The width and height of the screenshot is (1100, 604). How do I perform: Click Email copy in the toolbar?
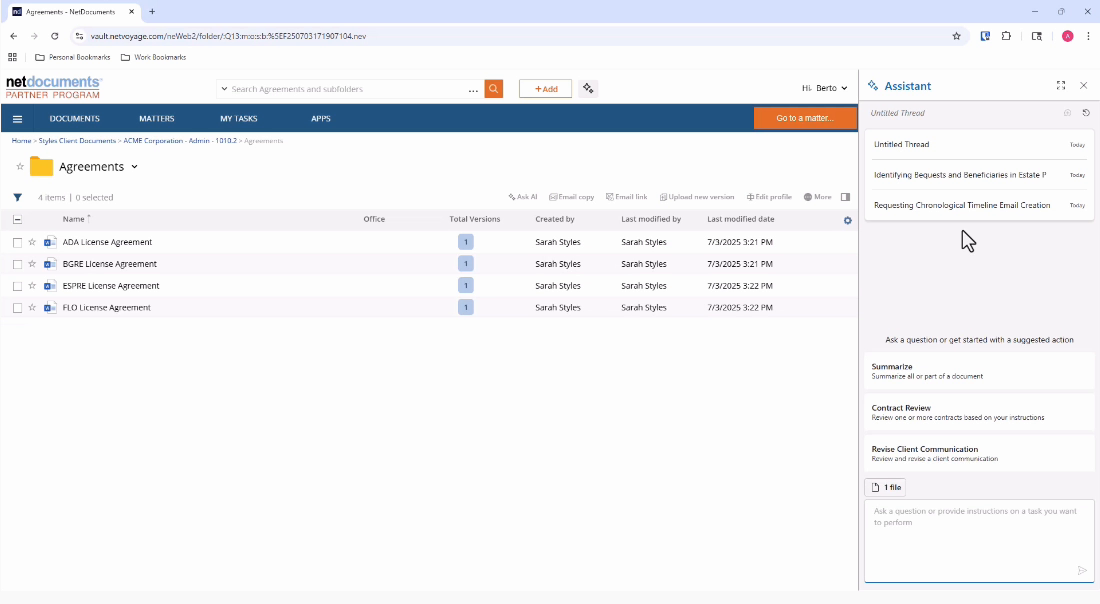(x=571, y=197)
